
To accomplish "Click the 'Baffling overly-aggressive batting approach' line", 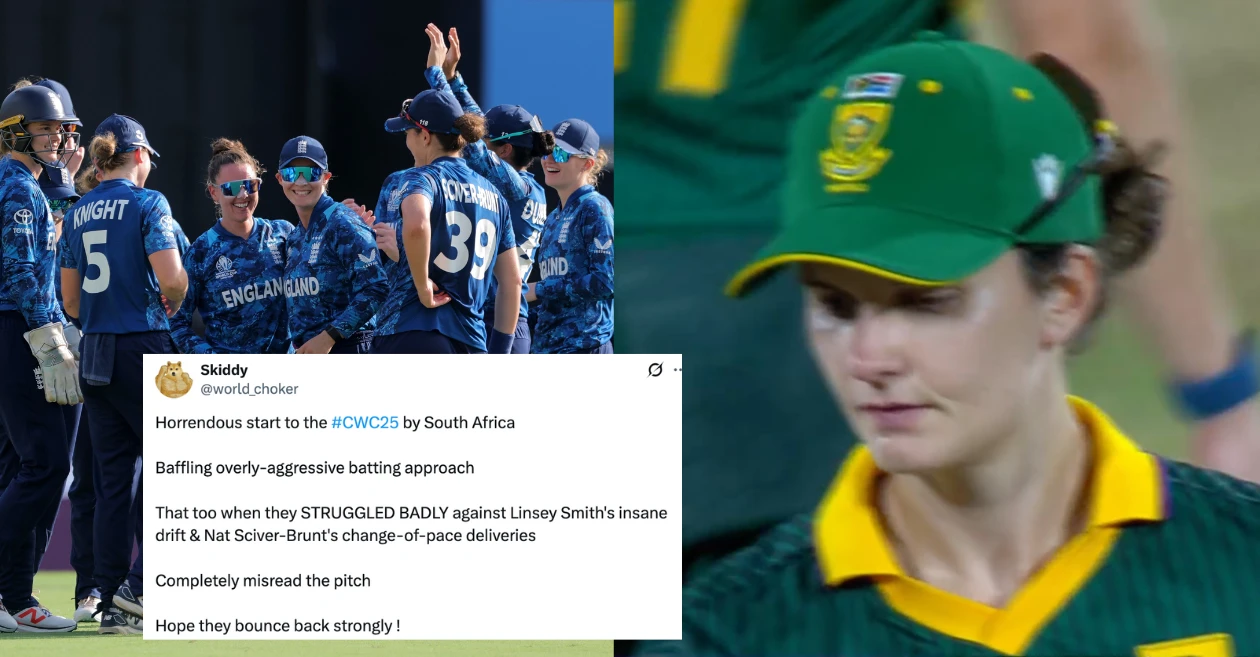I will coord(315,467).
